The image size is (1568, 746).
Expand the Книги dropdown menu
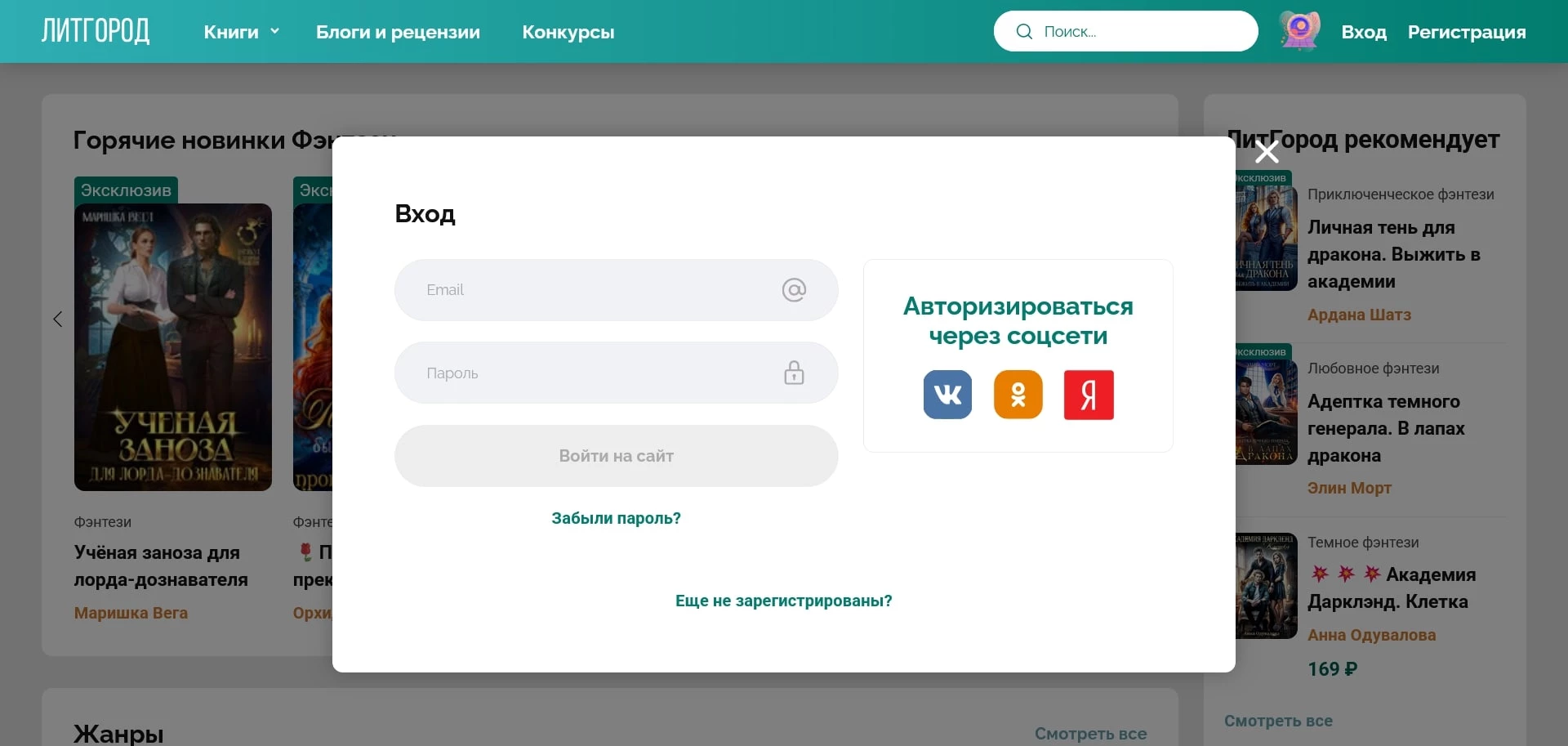pyautogui.click(x=240, y=32)
